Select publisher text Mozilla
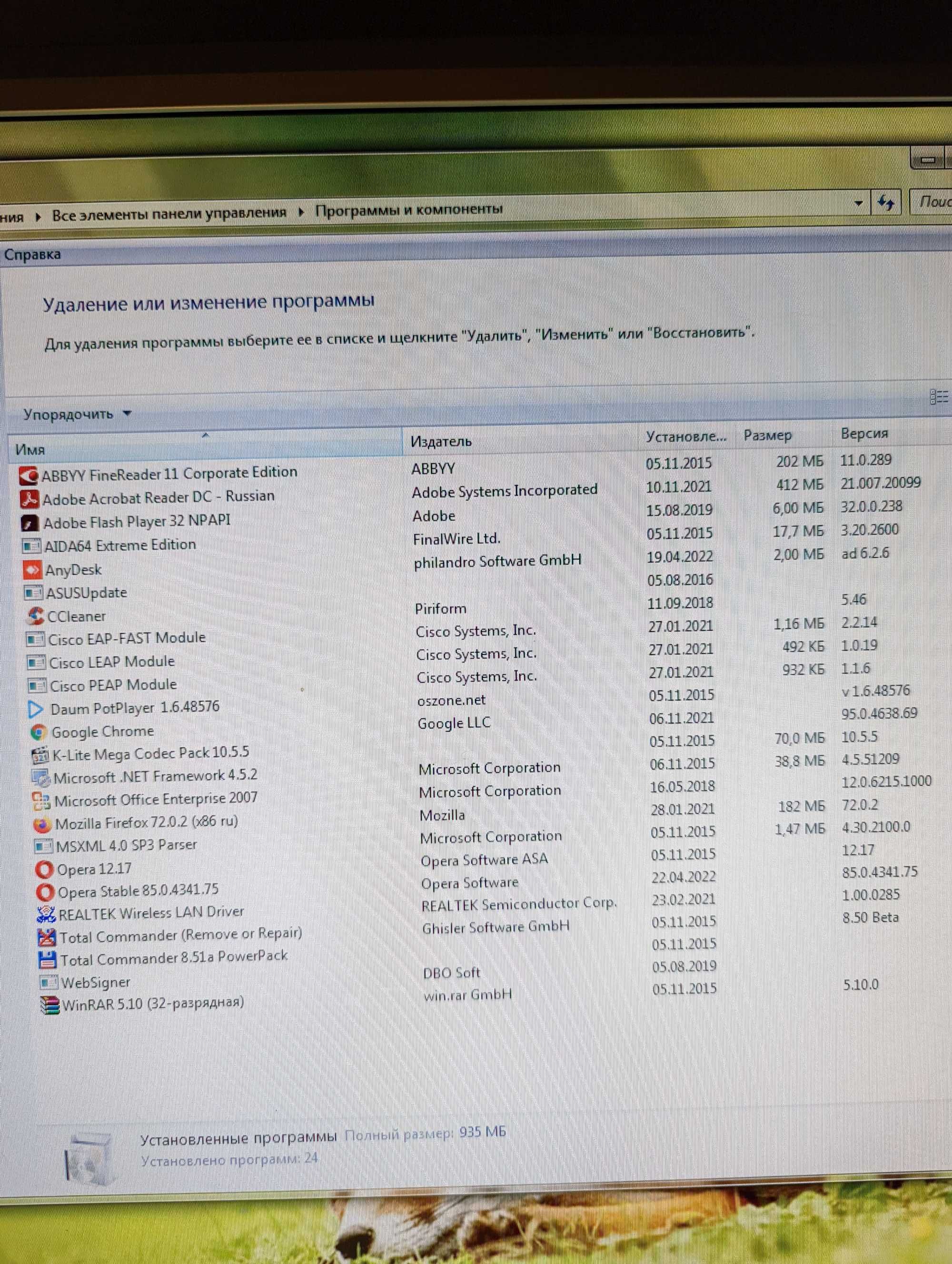This screenshot has width=952, height=1264. point(442,815)
